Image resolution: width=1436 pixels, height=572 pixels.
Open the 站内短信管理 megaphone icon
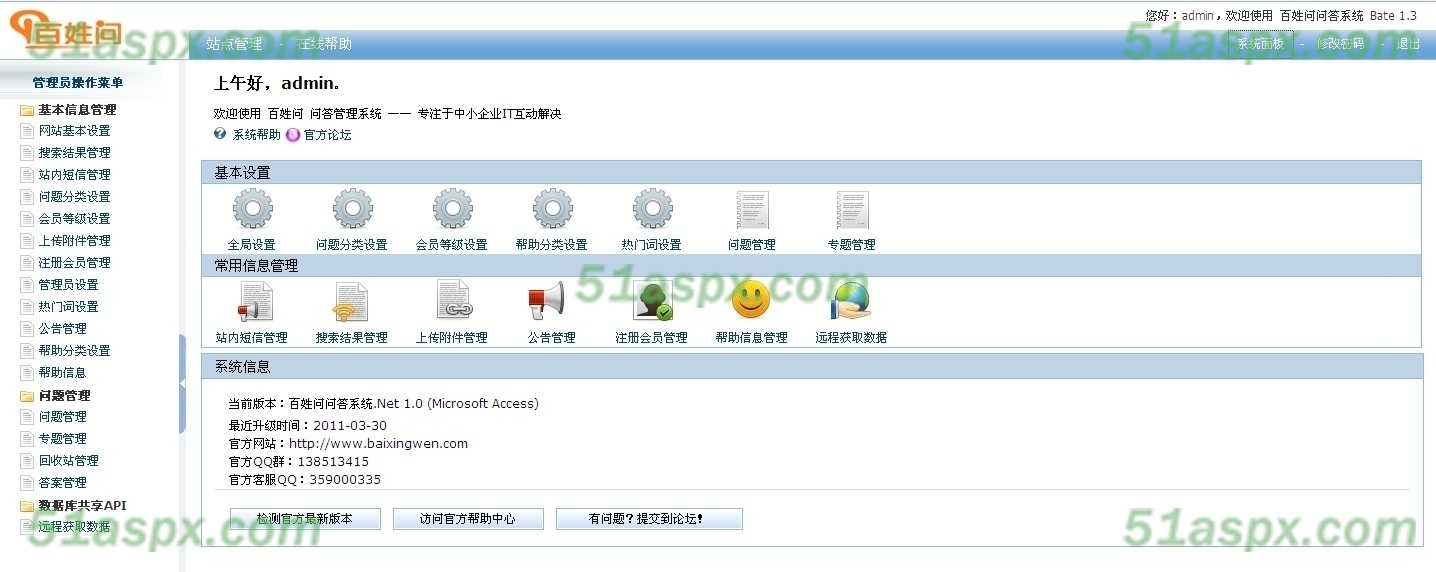254,302
